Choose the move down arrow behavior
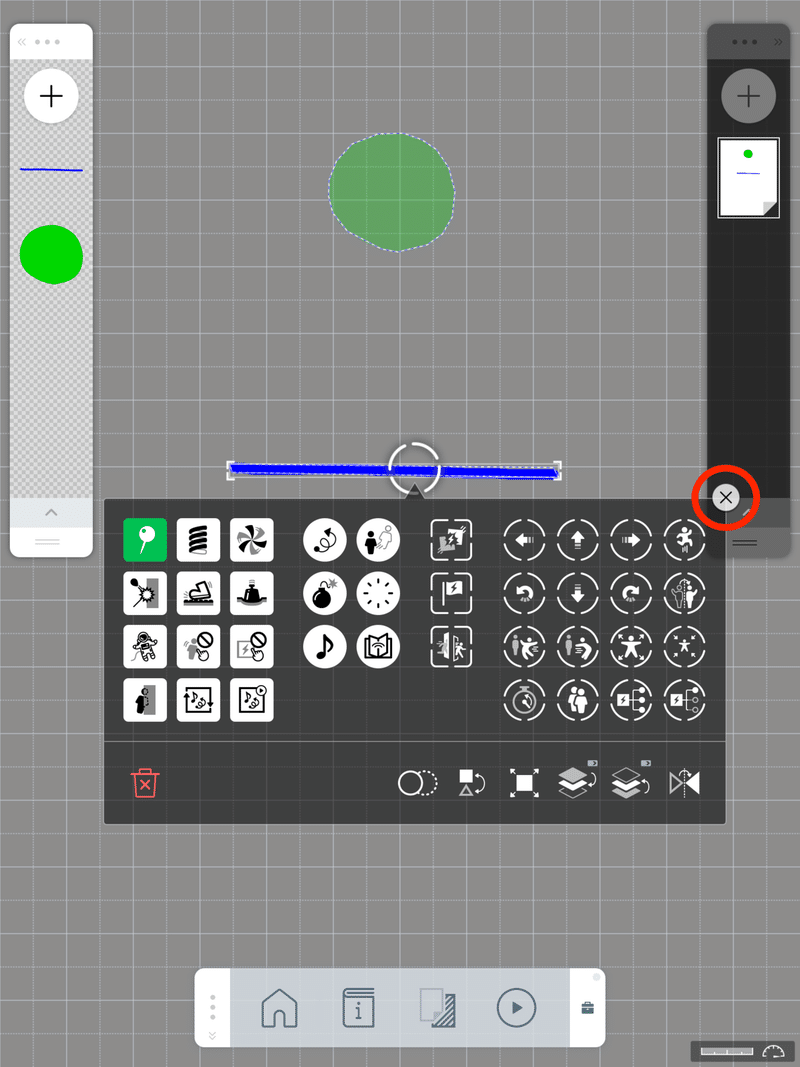 tap(578, 593)
